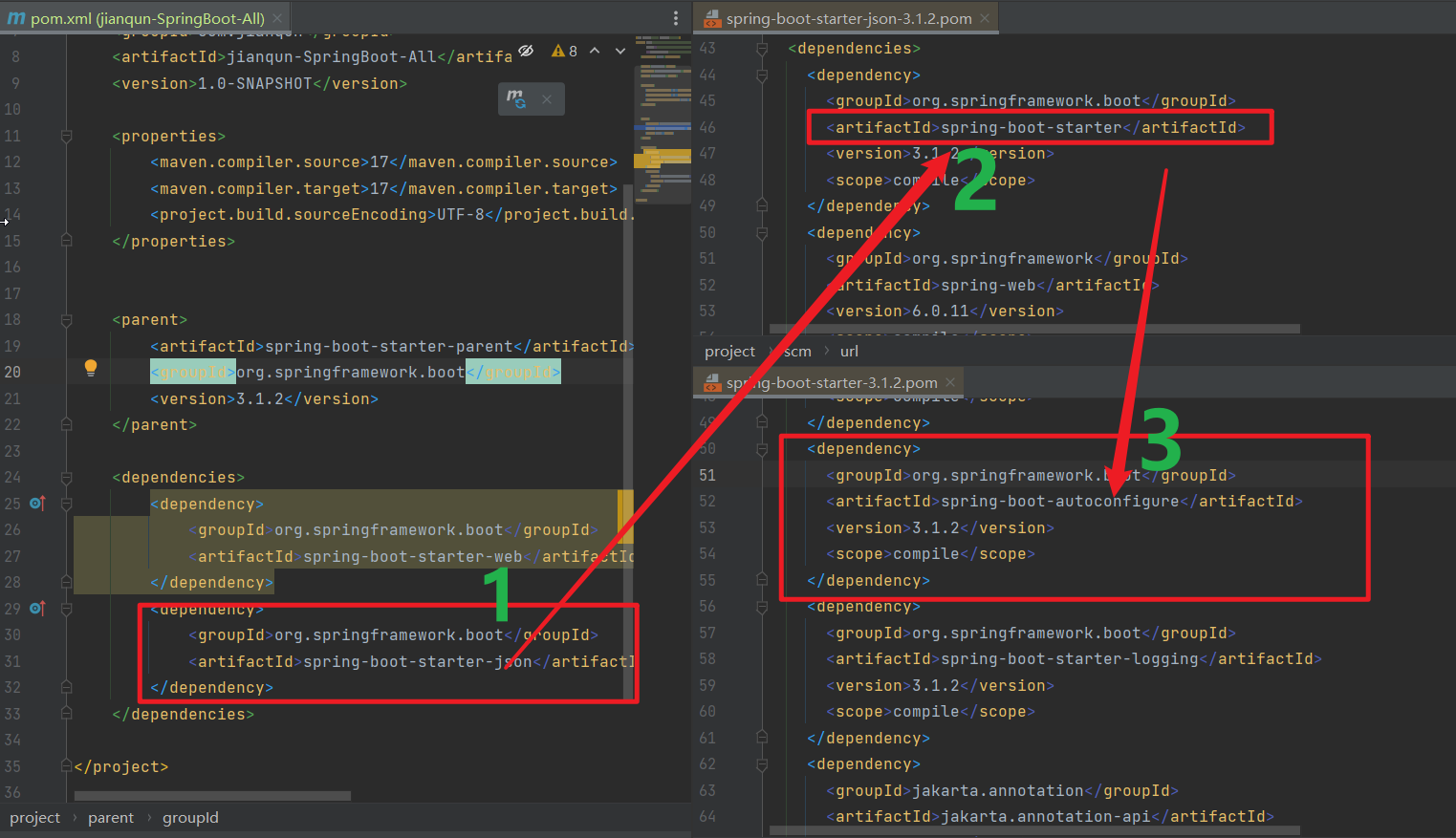Click version 6.0.11 in json pom
The height and width of the screenshot is (838, 1456).
pos(945,311)
